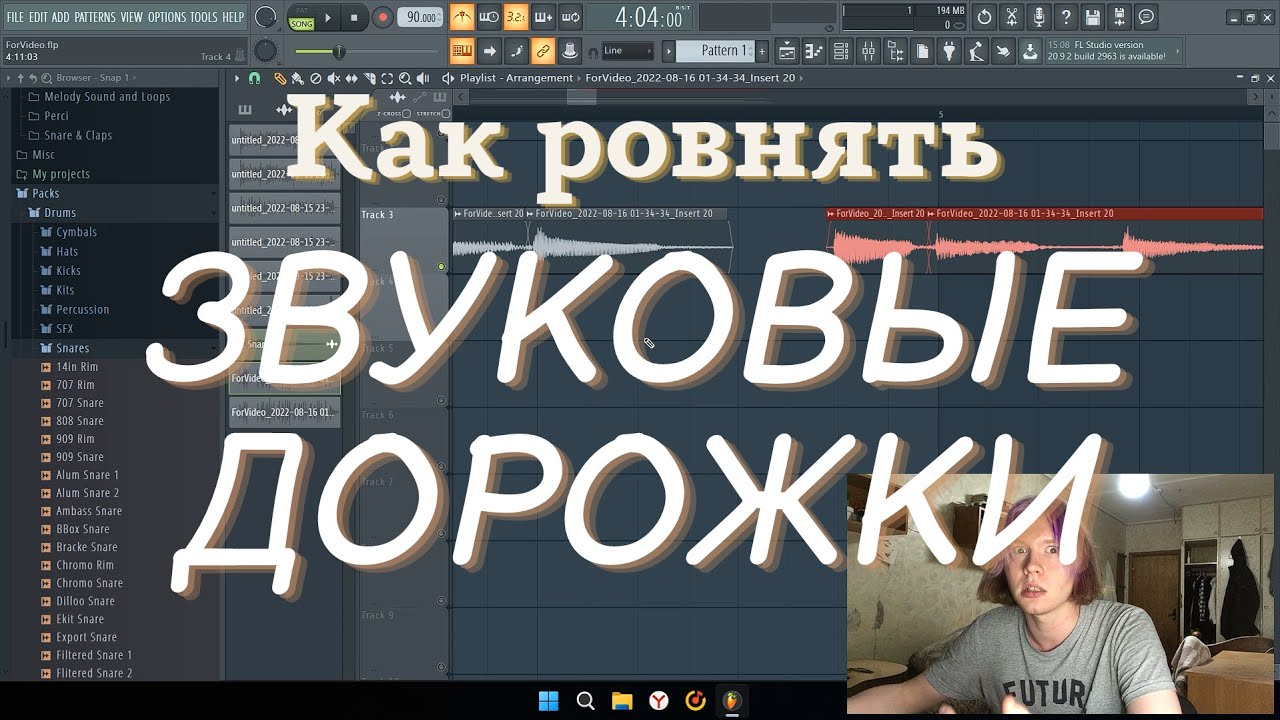Open the VIEW menu

[132, 17]
